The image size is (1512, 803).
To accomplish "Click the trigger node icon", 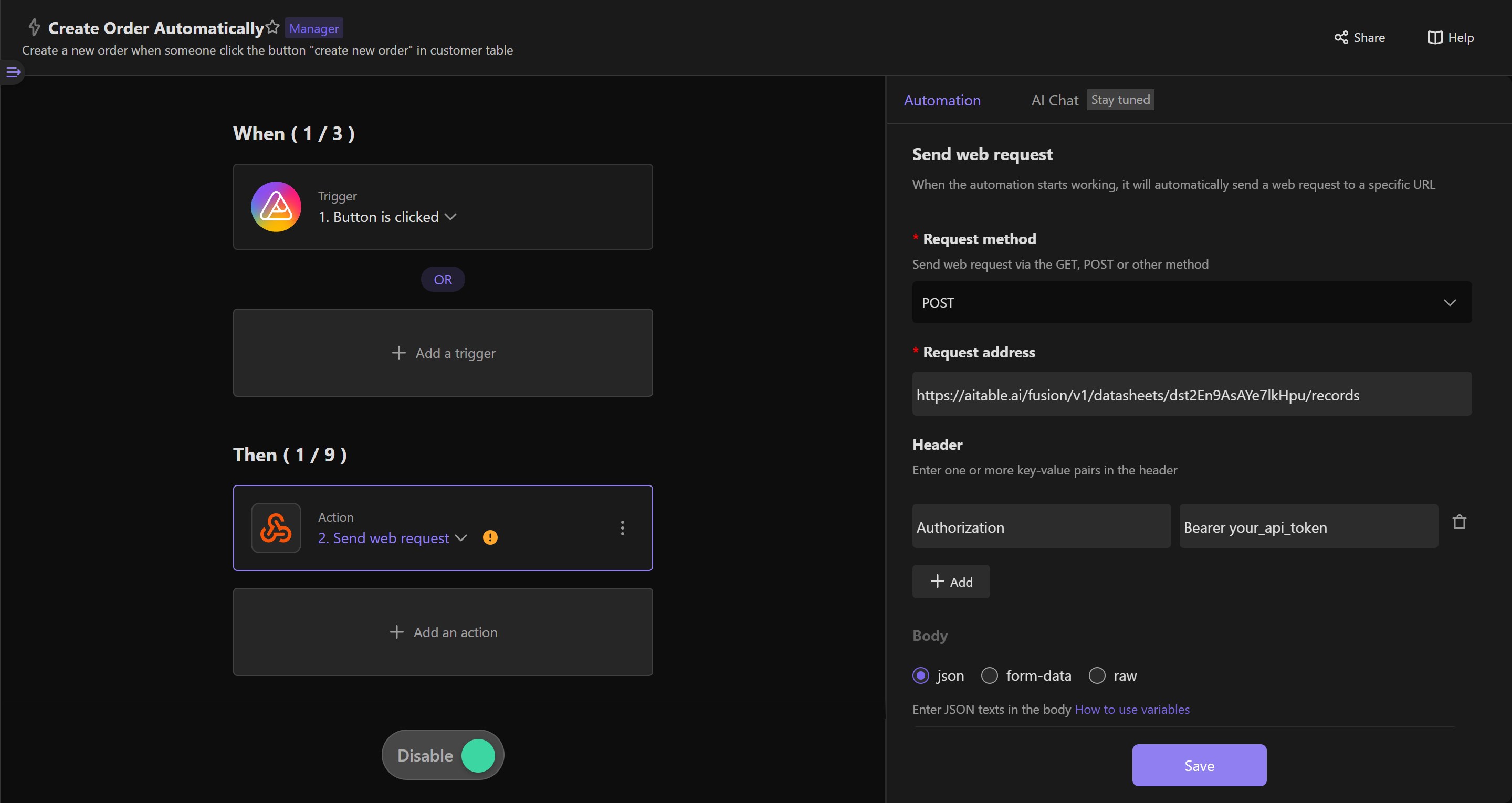I will [276, 207].
